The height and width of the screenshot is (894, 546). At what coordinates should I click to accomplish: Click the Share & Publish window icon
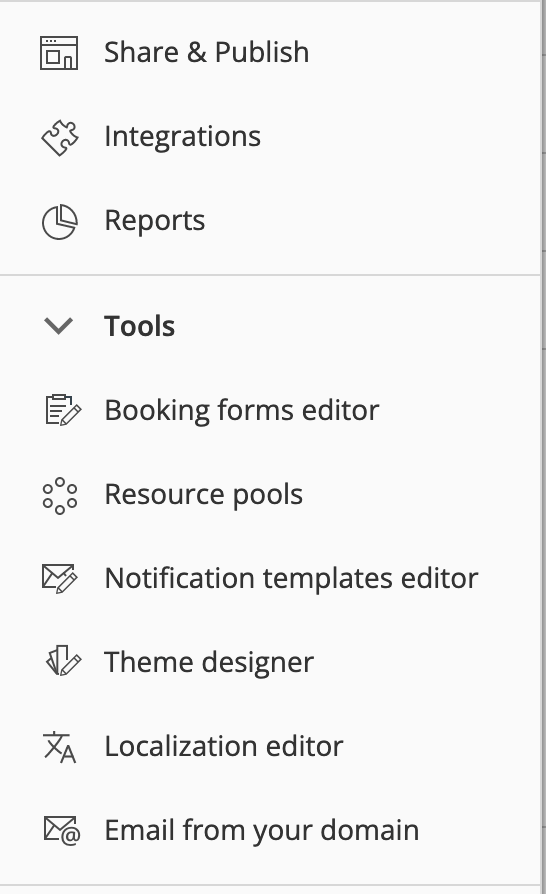pyautogui.click(x=59, y=53)
